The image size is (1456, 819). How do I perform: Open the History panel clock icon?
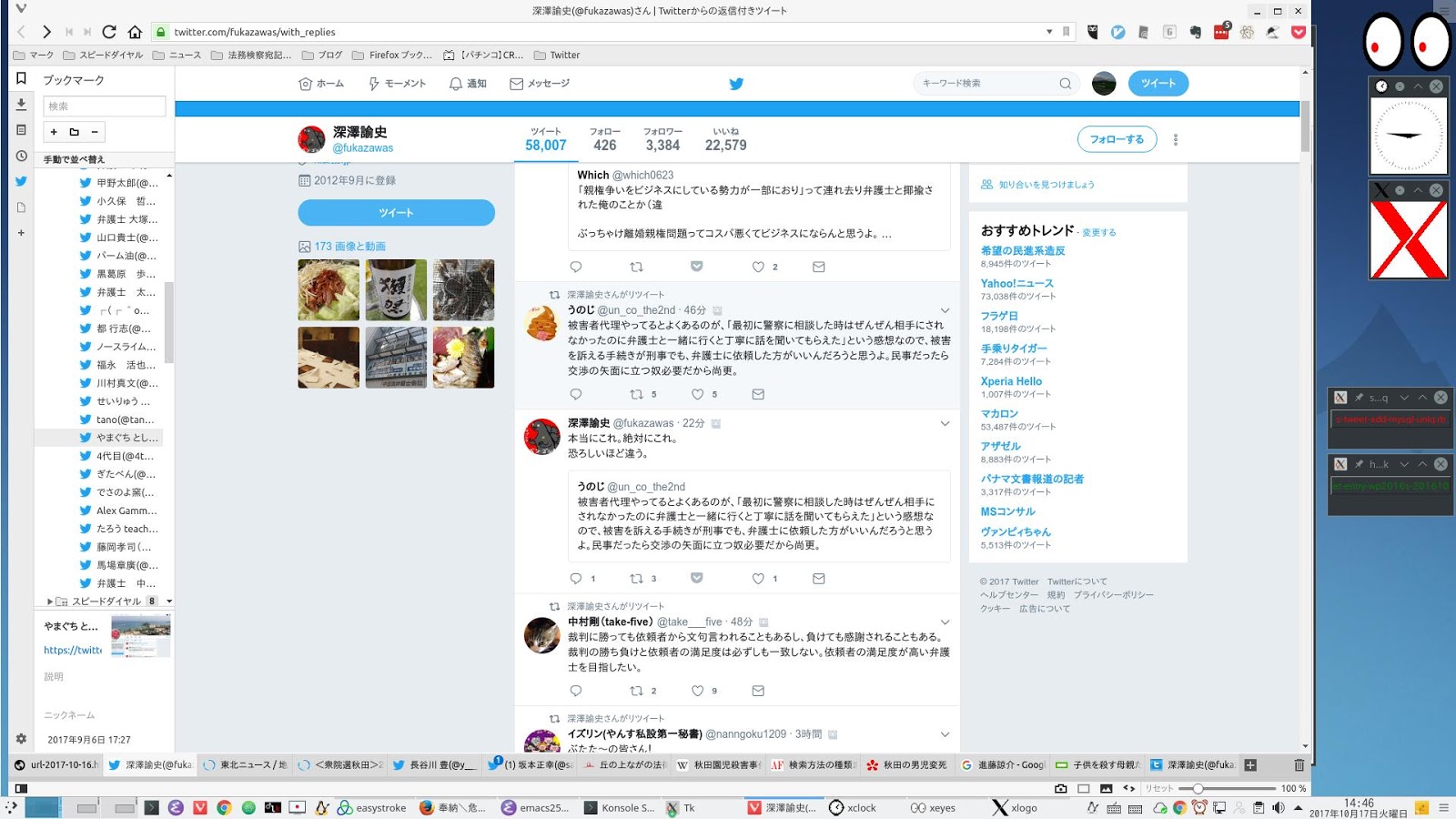click(21, 156)
